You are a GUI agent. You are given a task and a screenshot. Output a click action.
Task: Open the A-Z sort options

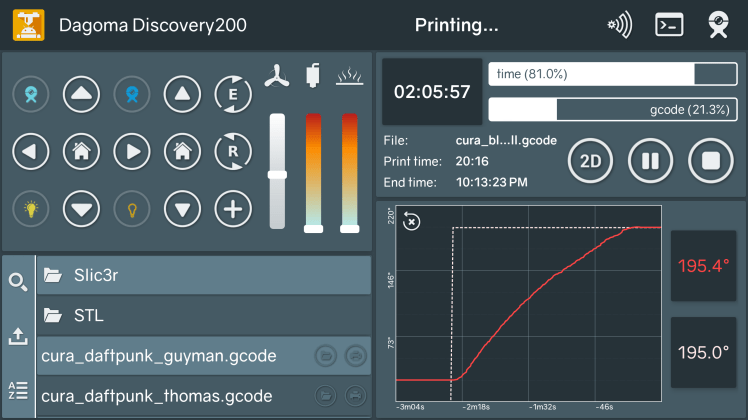click(x=18, y=391)
